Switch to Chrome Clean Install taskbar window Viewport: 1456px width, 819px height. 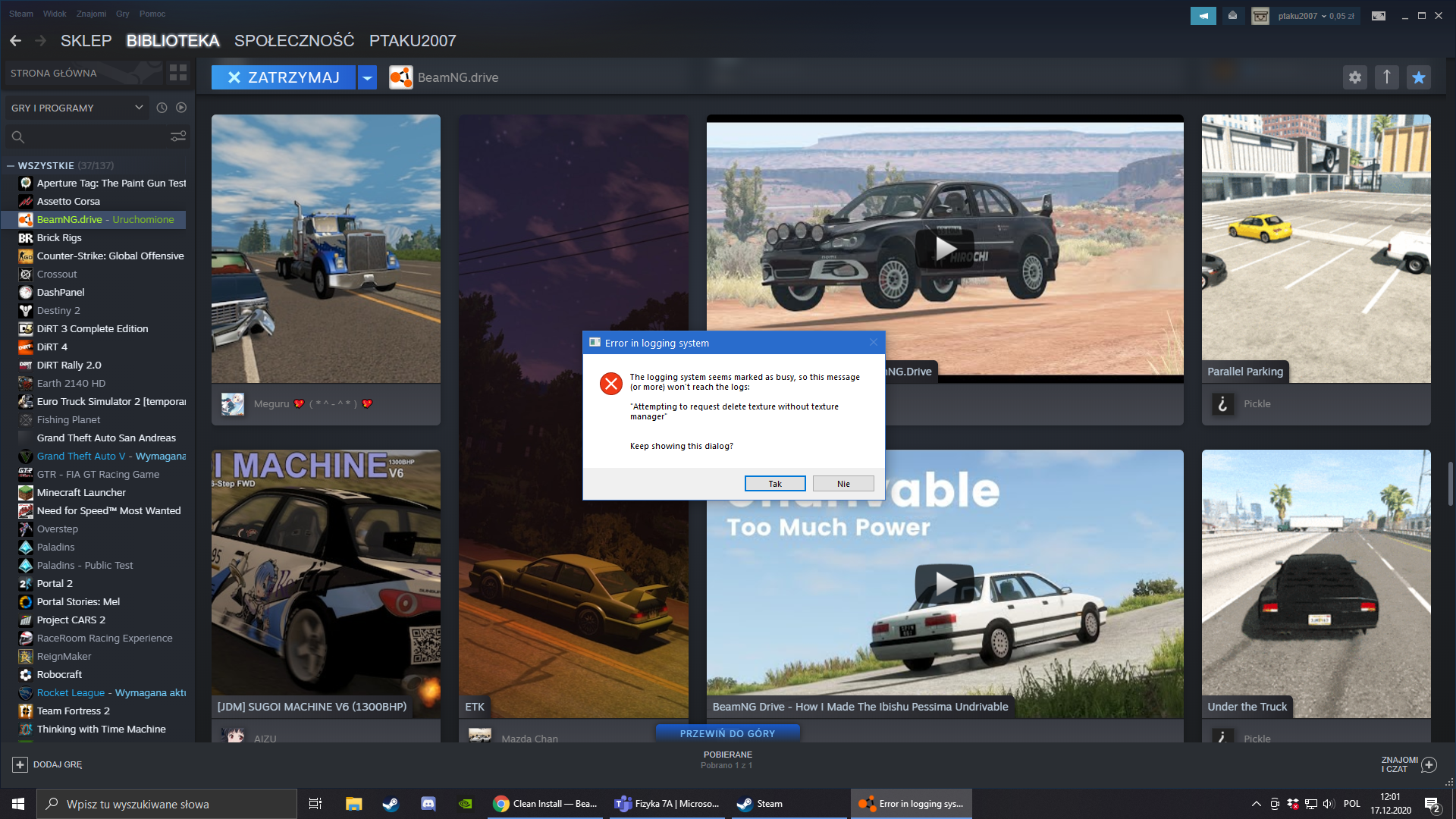point(544,804)
